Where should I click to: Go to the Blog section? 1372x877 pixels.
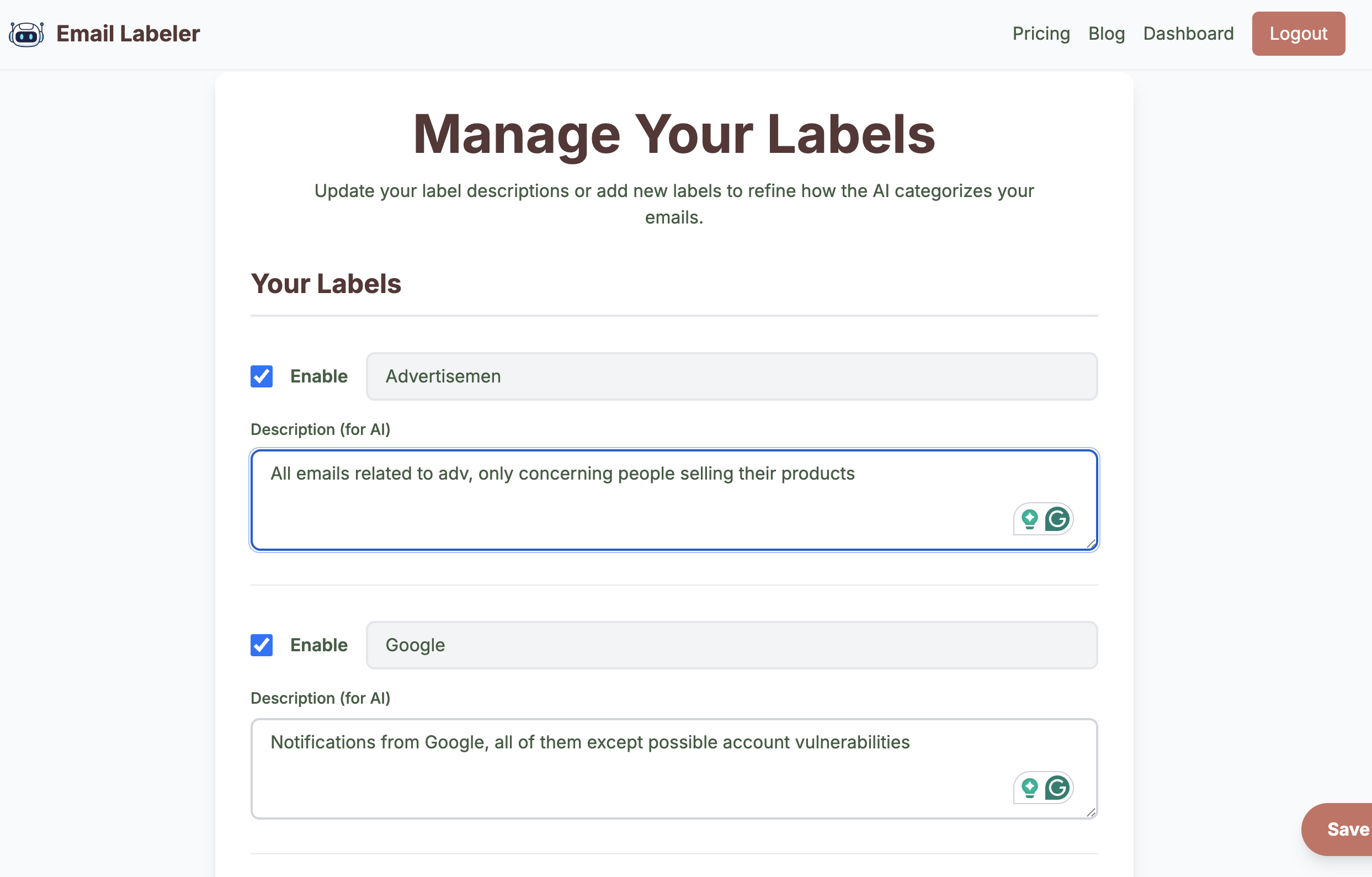[1106, 34]
